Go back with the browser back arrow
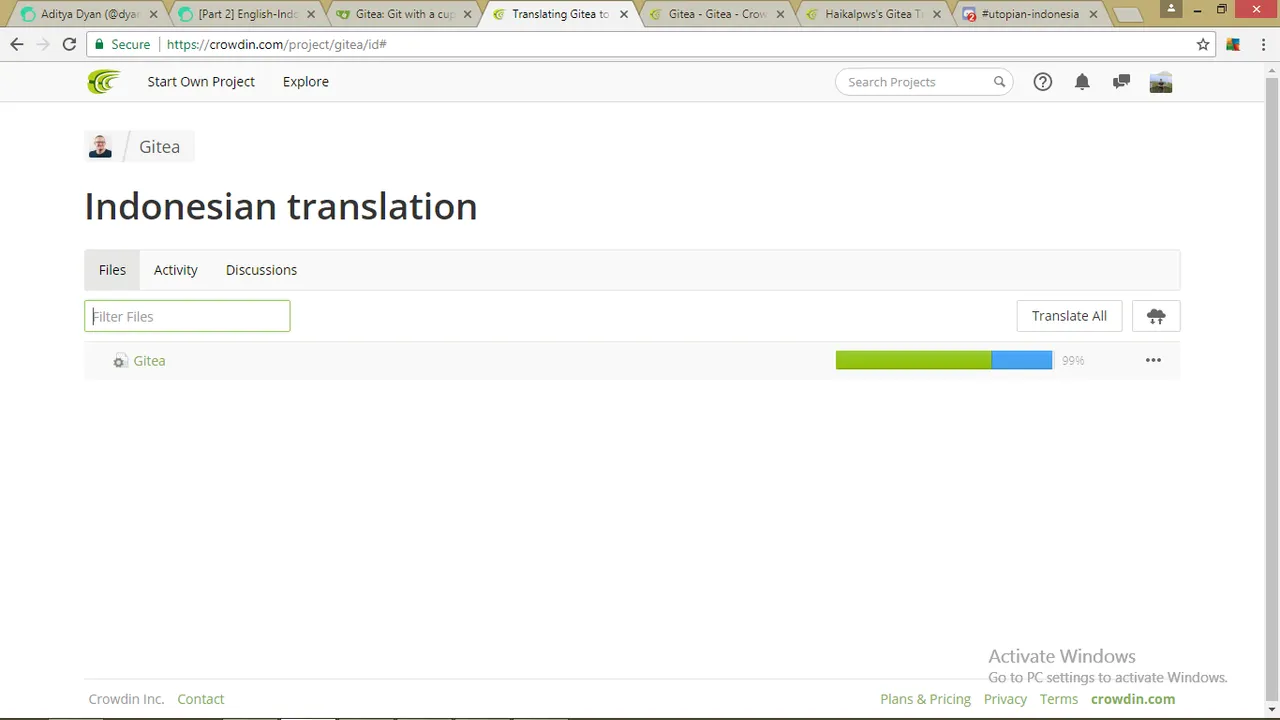The width and height of the screenshot is (1280, 720). [17, 44]
